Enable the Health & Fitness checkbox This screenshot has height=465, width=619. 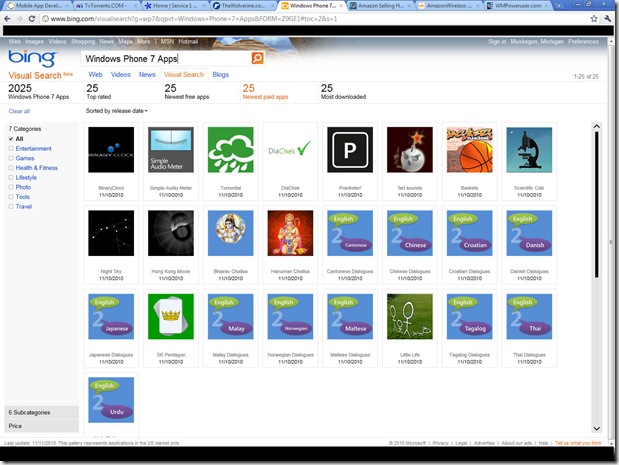point(11,168)
